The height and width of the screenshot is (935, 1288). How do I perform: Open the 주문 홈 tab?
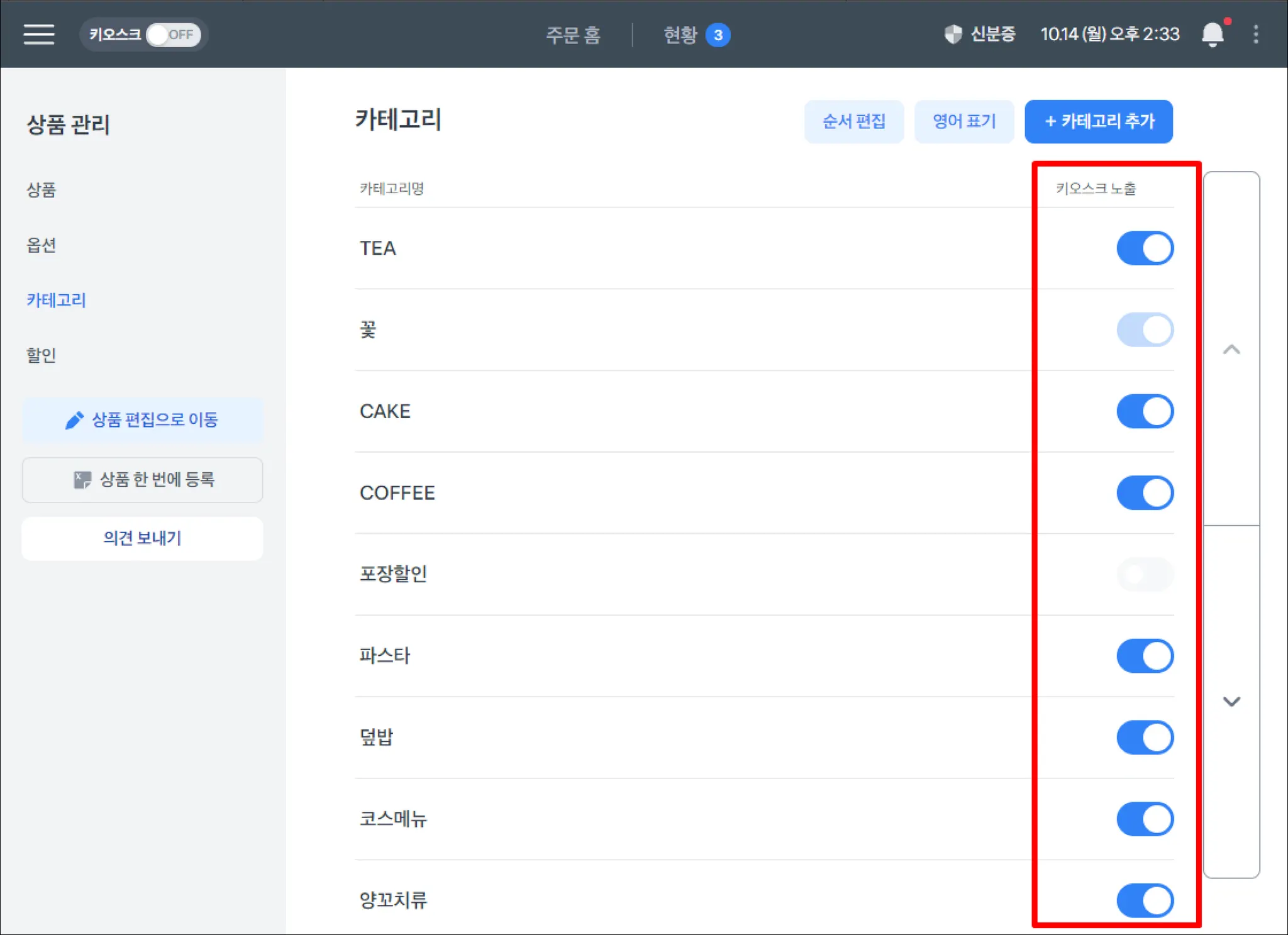tap(573, 35)
